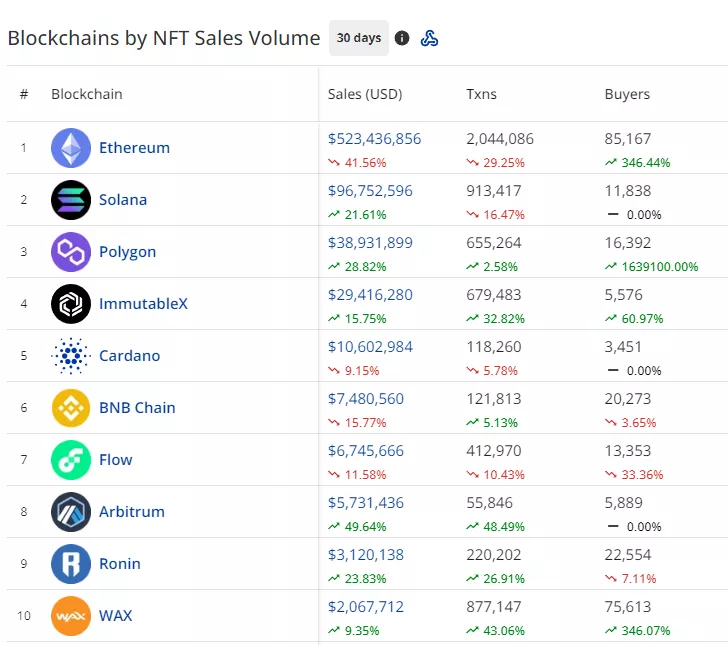Click the Polygon logo icon
The width and height of the screenshot is (728, 645).
coord(71,252)
